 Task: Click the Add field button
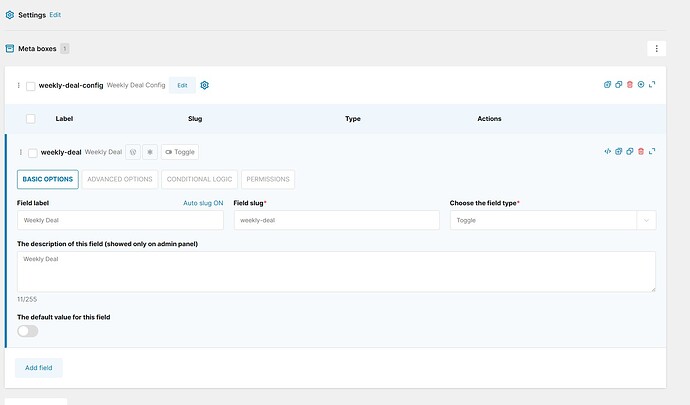pos(38,368)
